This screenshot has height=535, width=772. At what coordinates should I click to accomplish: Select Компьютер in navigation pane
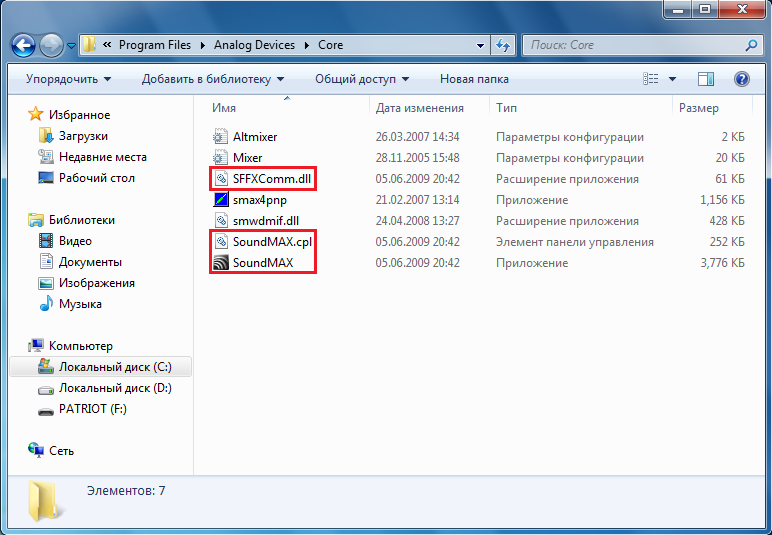(x=81, y=346)
